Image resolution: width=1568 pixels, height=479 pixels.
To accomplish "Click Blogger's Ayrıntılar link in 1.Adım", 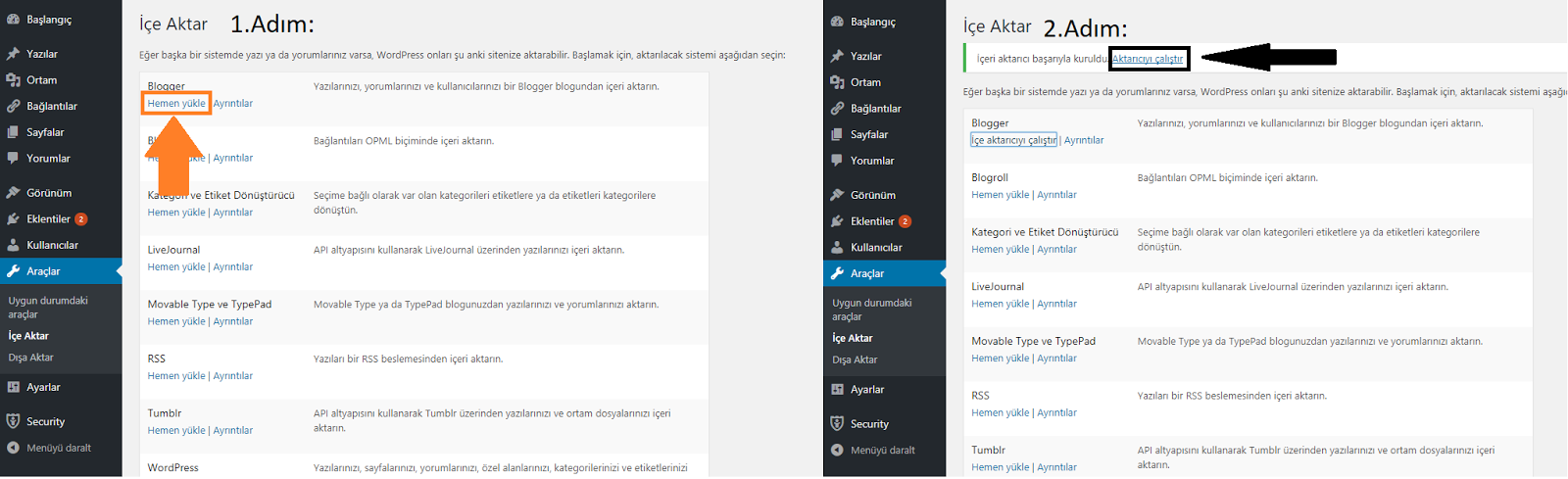I will pyautogui.click(x=233, y=103).
